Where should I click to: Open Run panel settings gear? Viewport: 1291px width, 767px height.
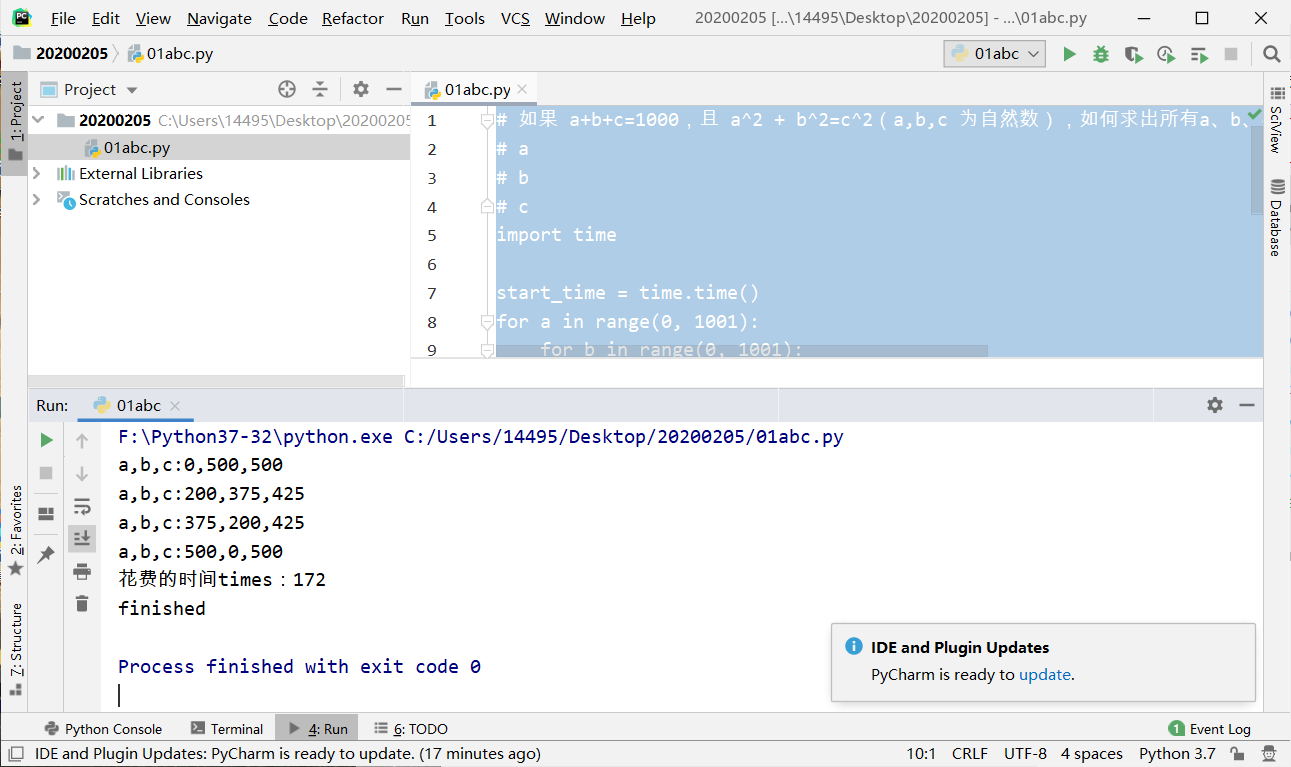pos(1215,405)
